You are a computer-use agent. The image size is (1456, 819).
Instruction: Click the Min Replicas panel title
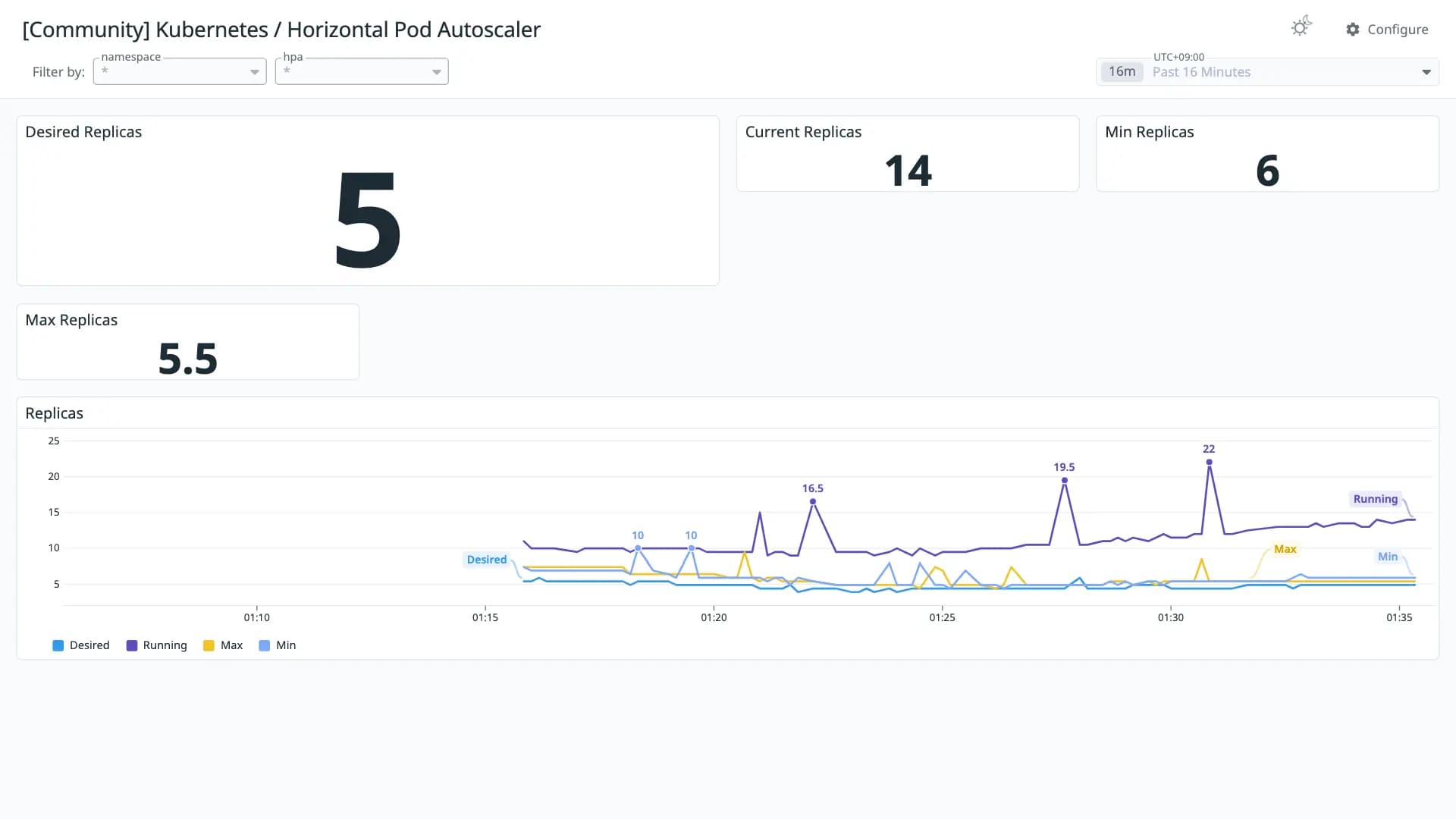(1149, 132)
